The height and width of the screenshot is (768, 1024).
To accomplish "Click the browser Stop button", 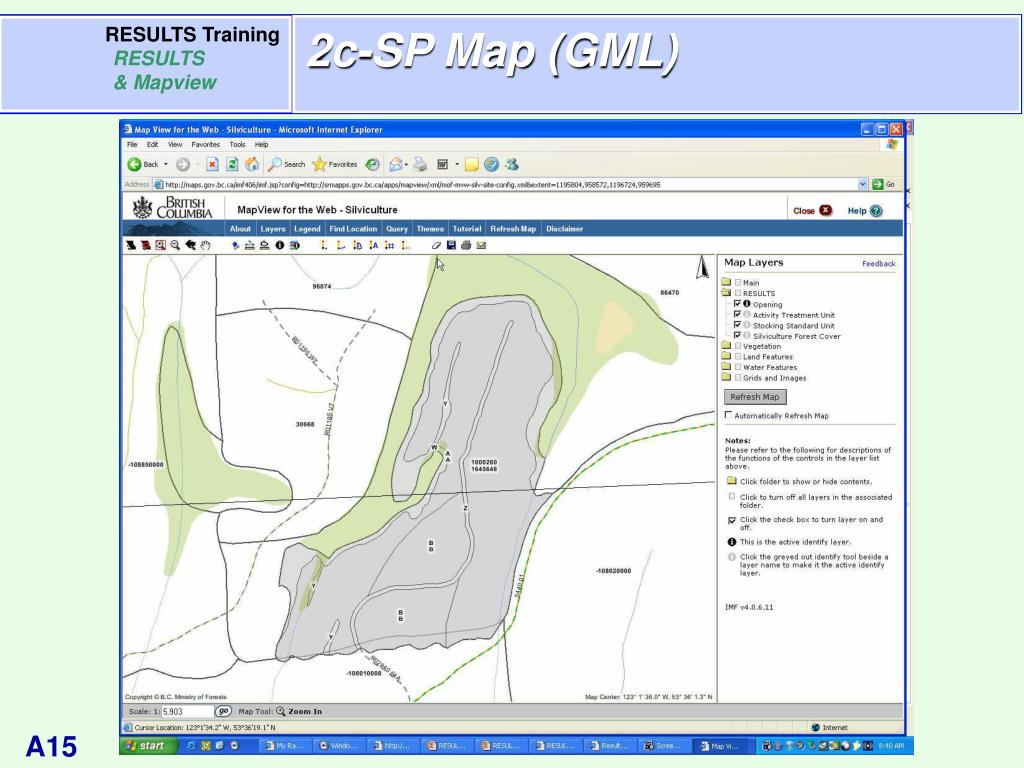I will tap(212, 165).
